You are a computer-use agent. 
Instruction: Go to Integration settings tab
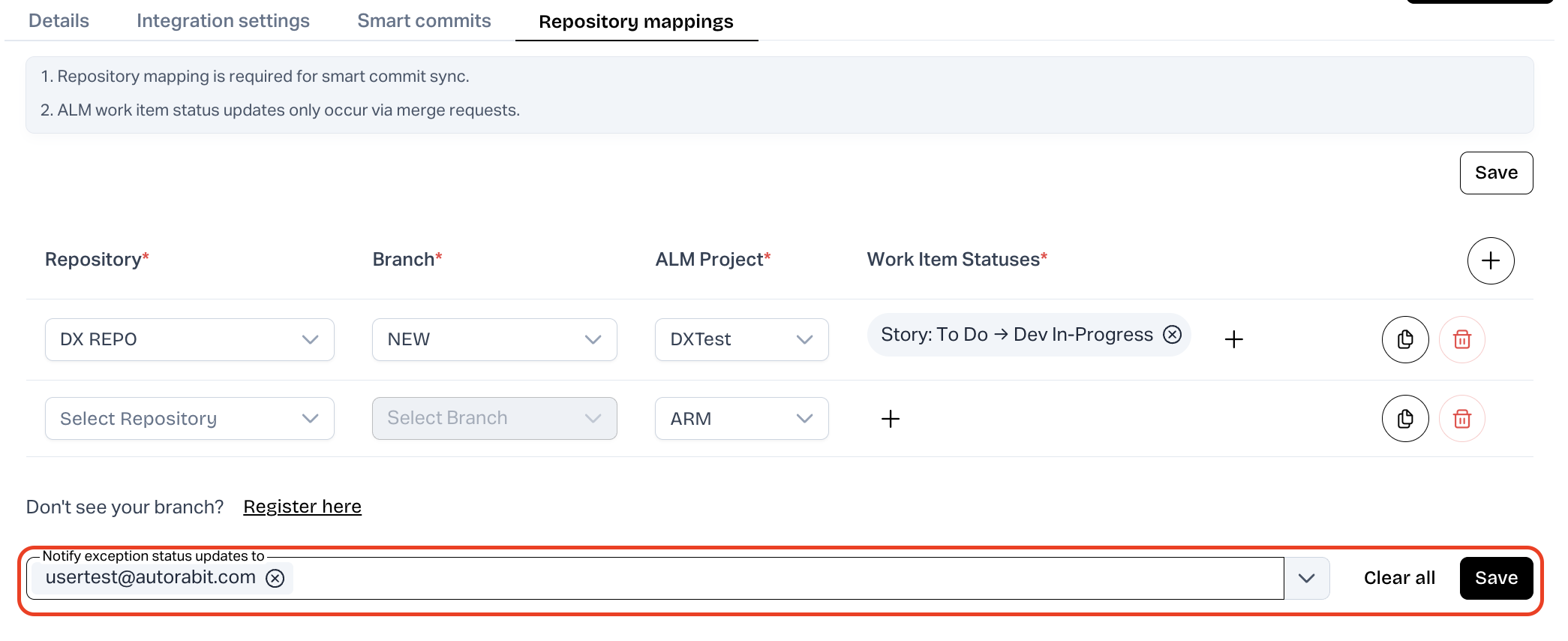point(223,21)
